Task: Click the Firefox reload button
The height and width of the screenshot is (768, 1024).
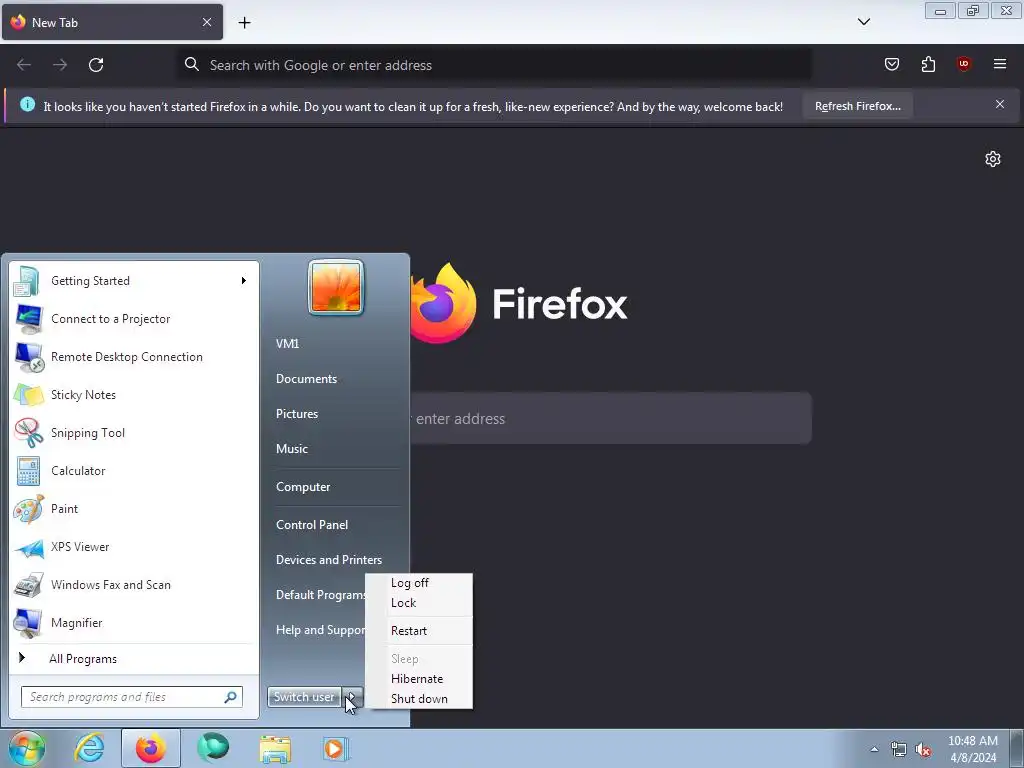Action: tap(96, 65)
